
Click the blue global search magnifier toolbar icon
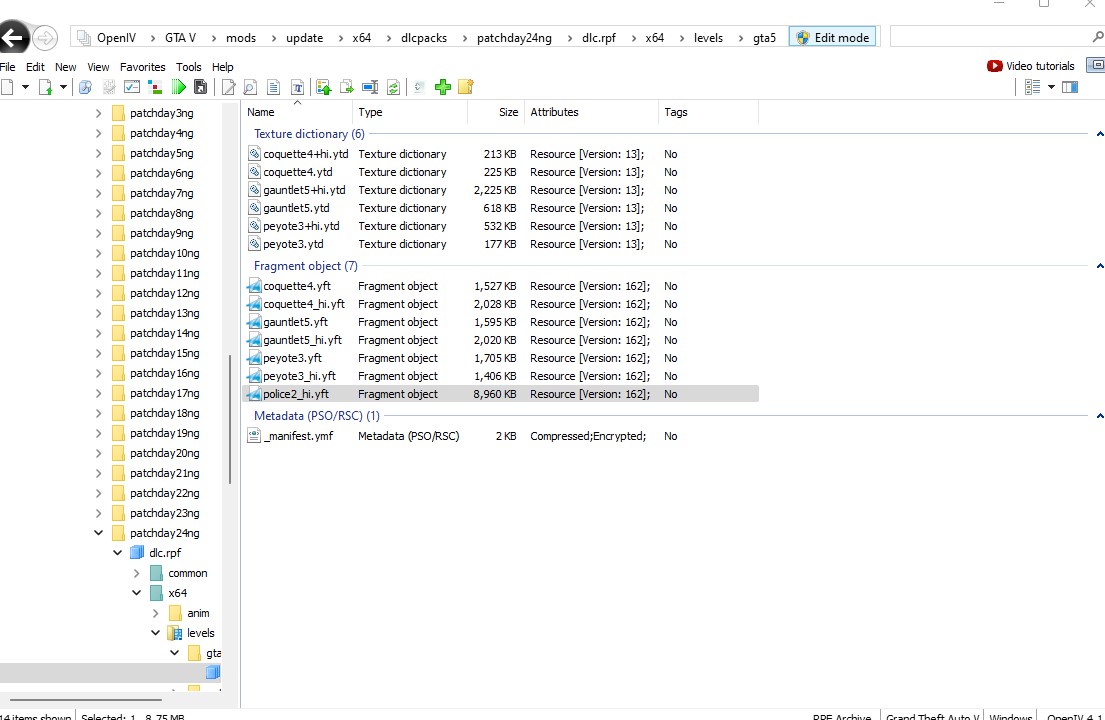point(85,87)
